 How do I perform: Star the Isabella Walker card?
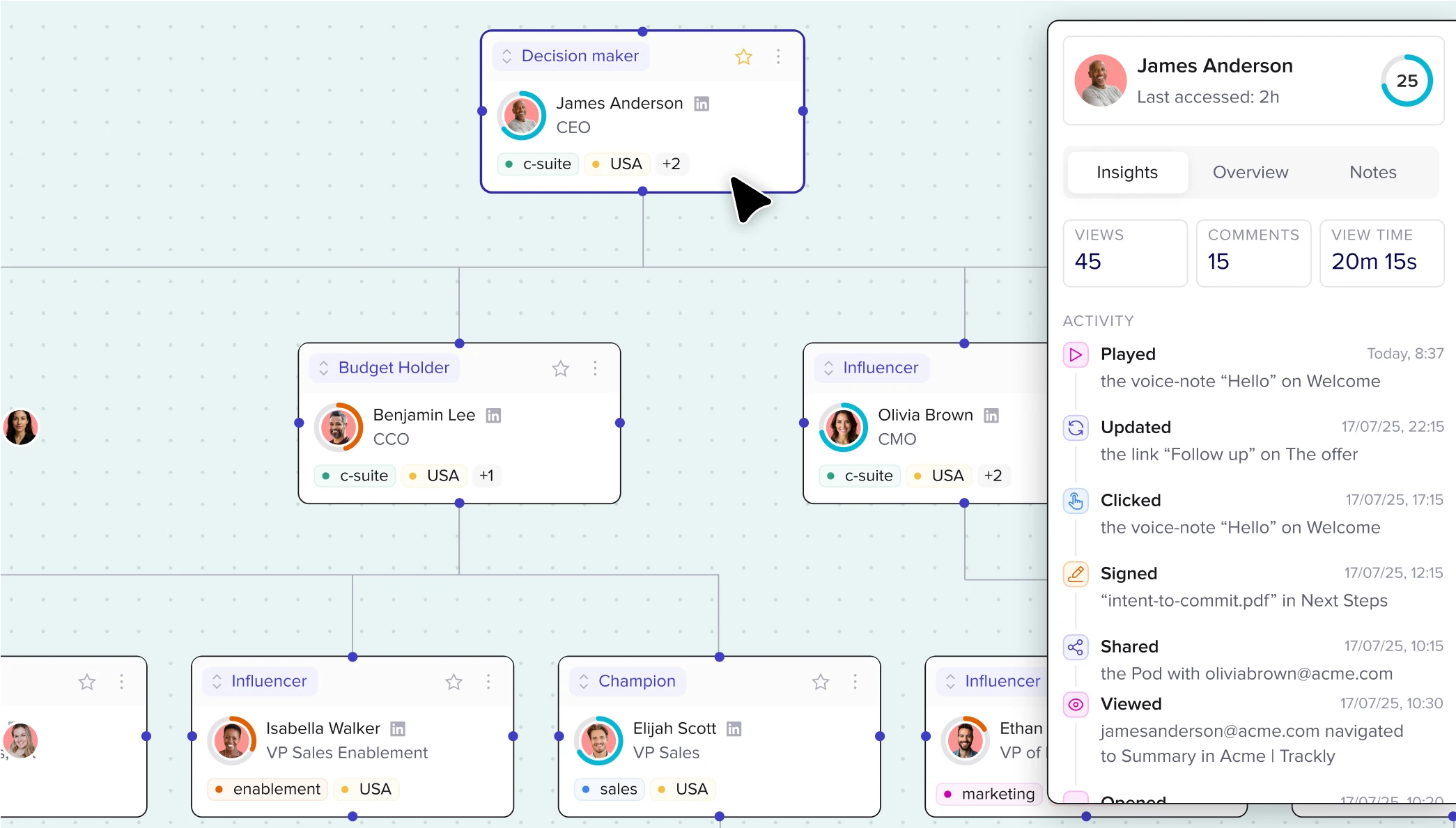pos(454,682)
